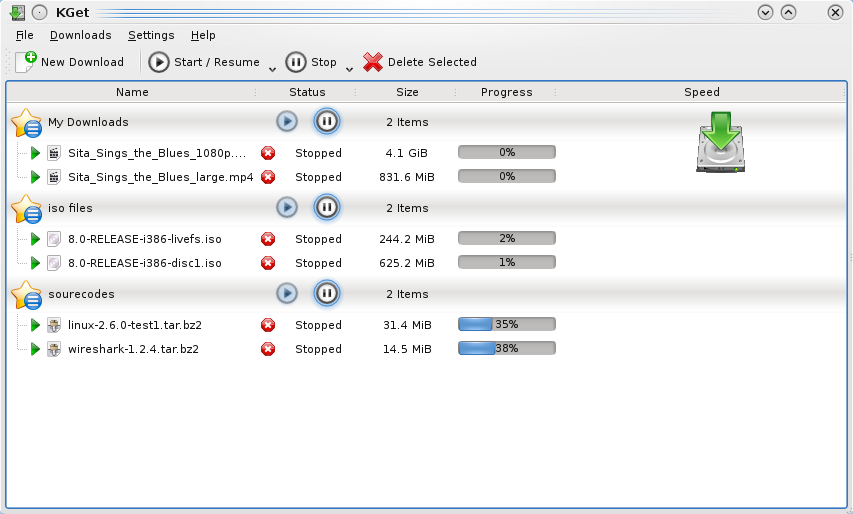This screenshot has height=514, width=853.
Task: Sort by the Name column header
Action: pyautogui.click(x=132, y=92)
